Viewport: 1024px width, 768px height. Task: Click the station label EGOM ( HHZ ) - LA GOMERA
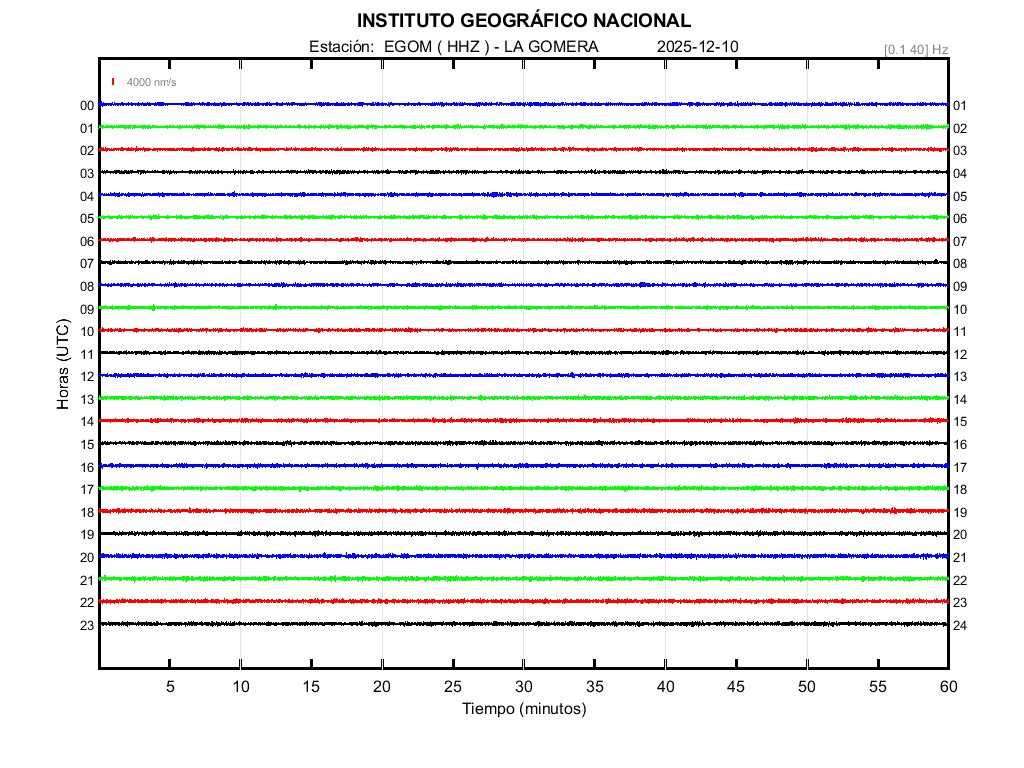[453, 47]
